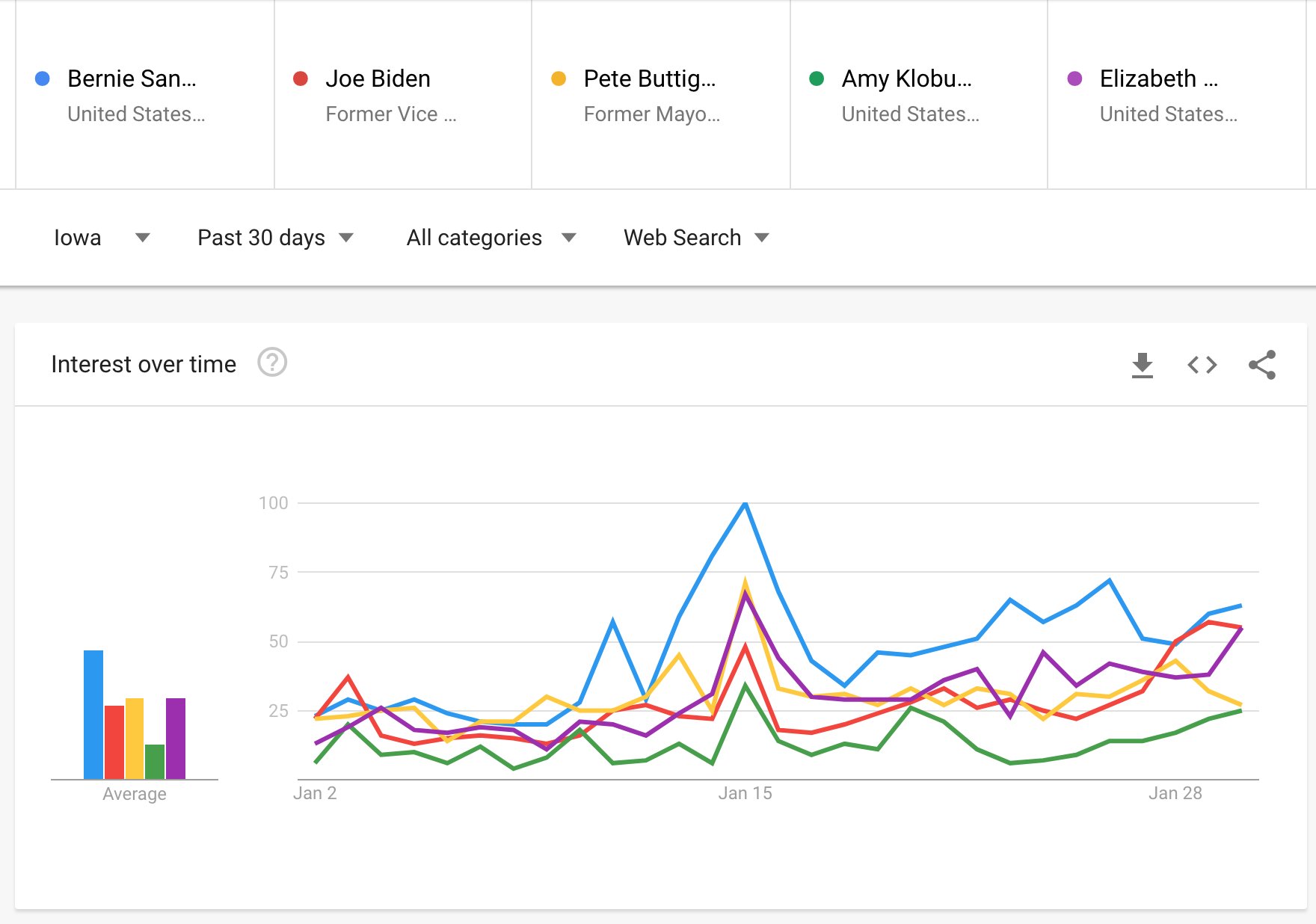Click the 25 y-axis value

[x=278, y=711]
